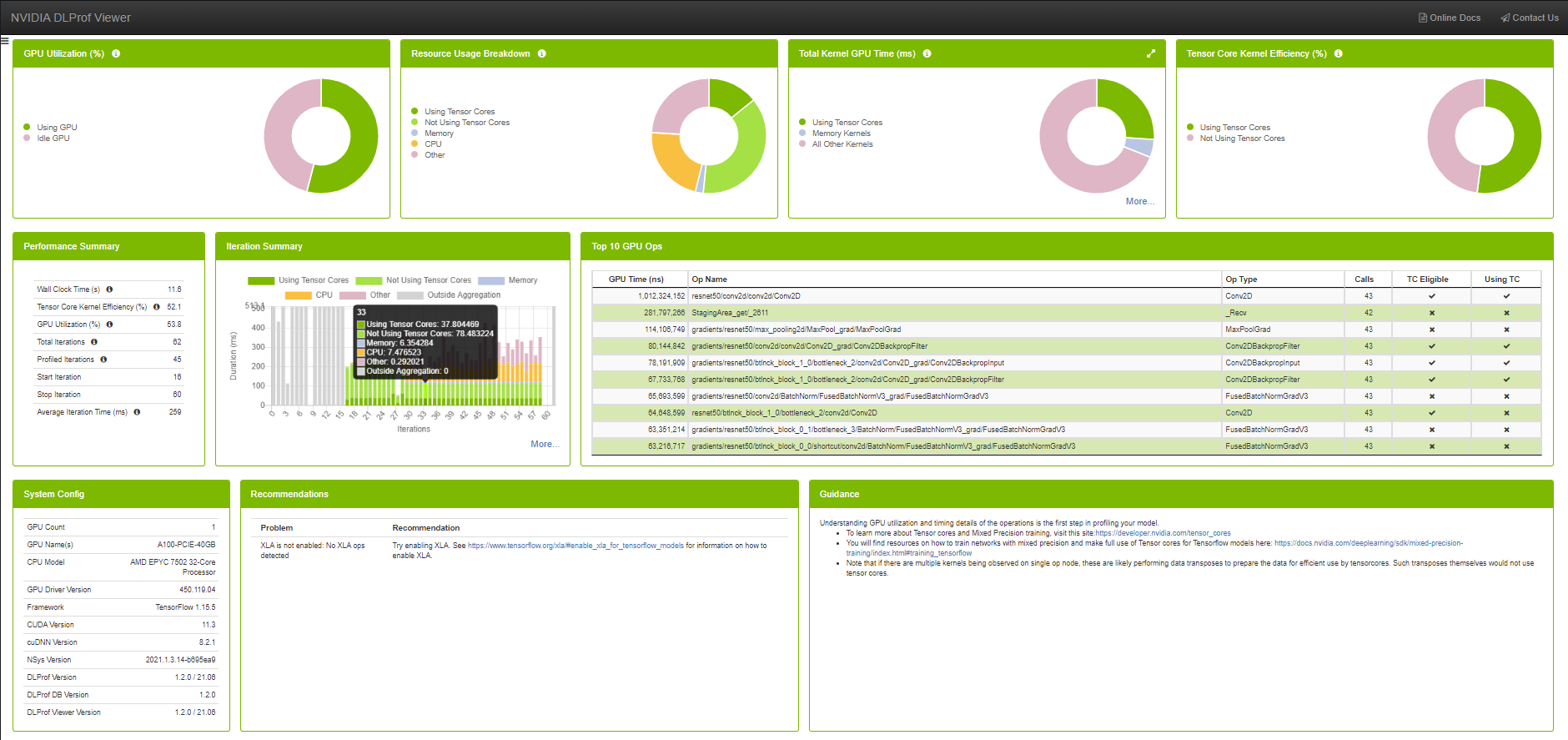The height and width of the screenshot is (740, 1568).
Task: Open the TensorFlow XLA enable link
Action: tap(575, 546)
